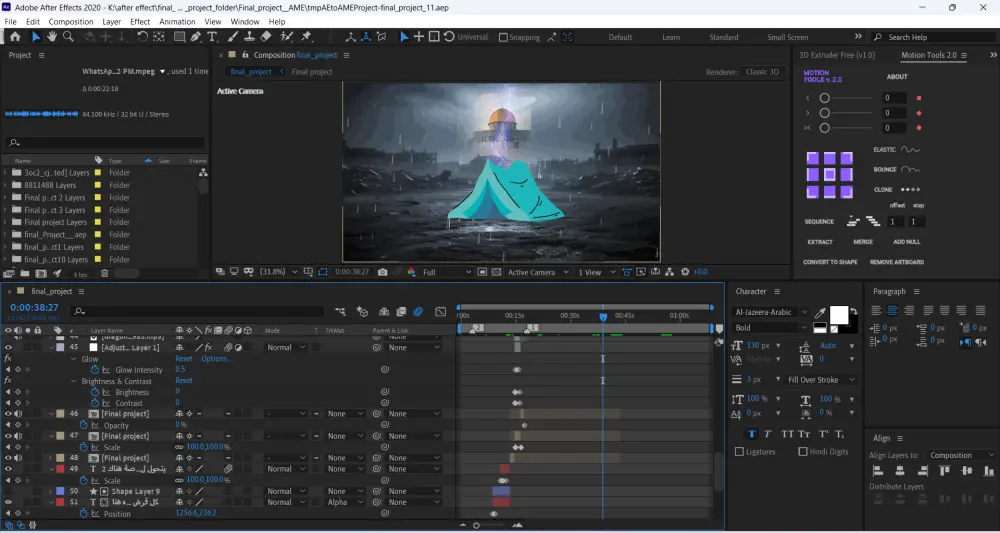Click center text alignment in Paragraph panel
Image resolution: width=1000 pixels, height=533 pixels.
[x=894, y=310]
